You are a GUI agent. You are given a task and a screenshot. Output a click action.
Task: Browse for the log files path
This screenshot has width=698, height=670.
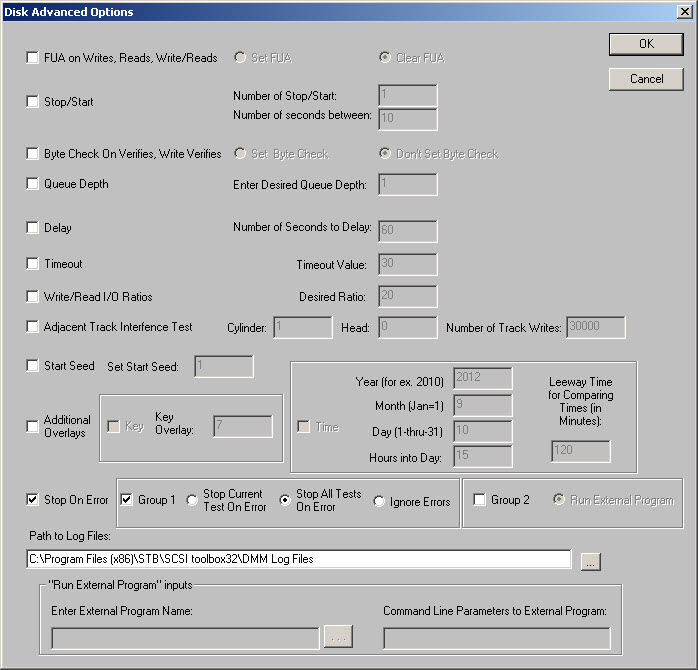coord(591,561)
